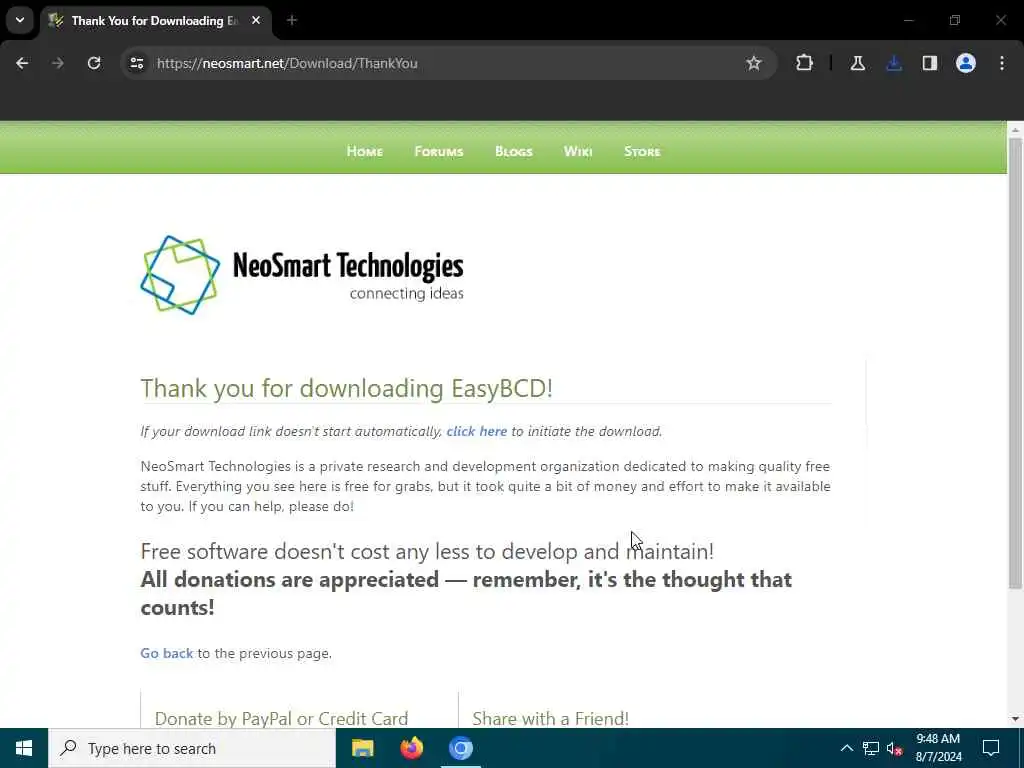Go back using the browser back arrow

pos(22,63)
